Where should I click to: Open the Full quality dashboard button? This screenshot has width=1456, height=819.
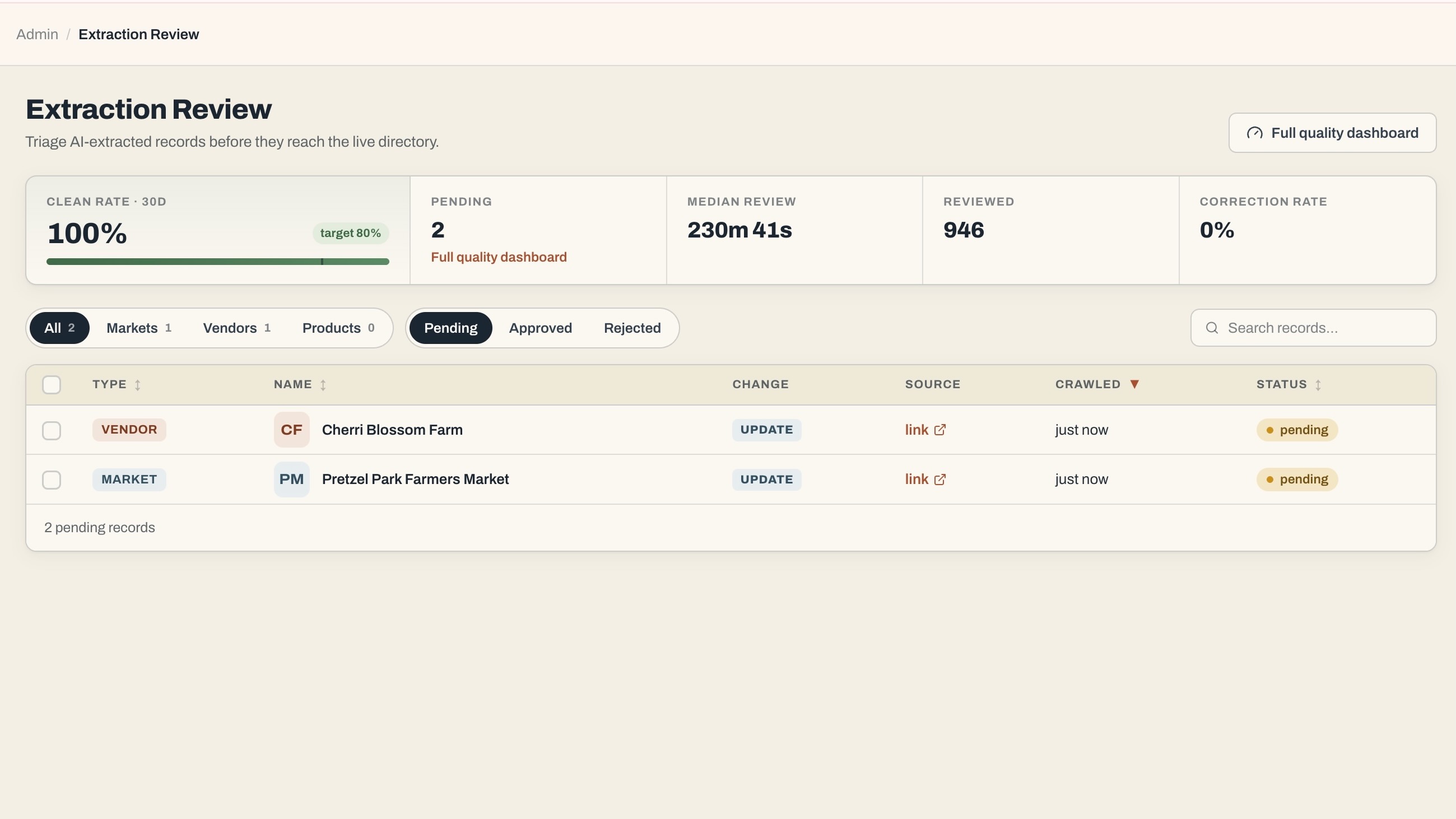click(x=1332, y=133)
